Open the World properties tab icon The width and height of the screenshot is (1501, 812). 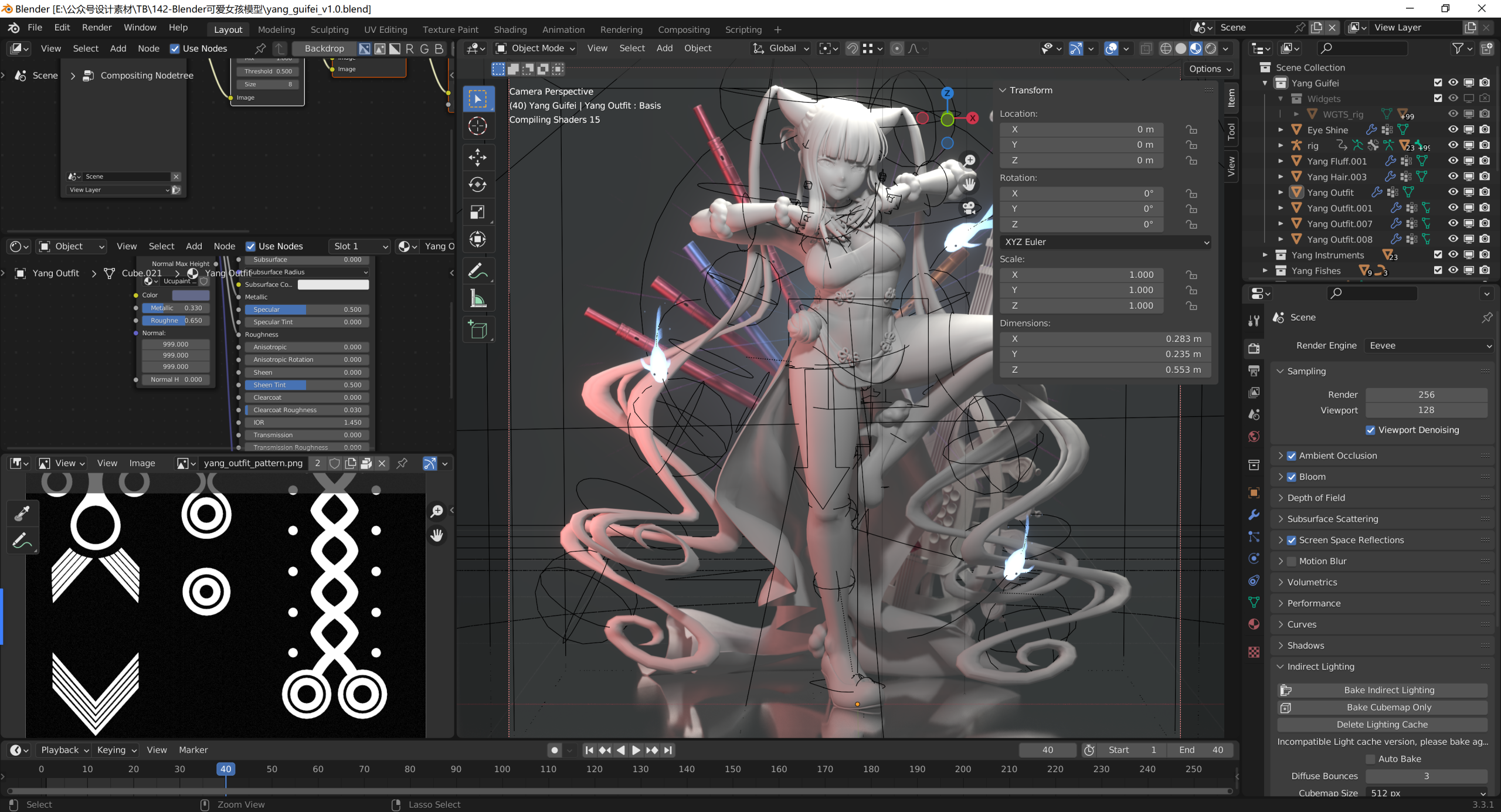point(1254,436)
